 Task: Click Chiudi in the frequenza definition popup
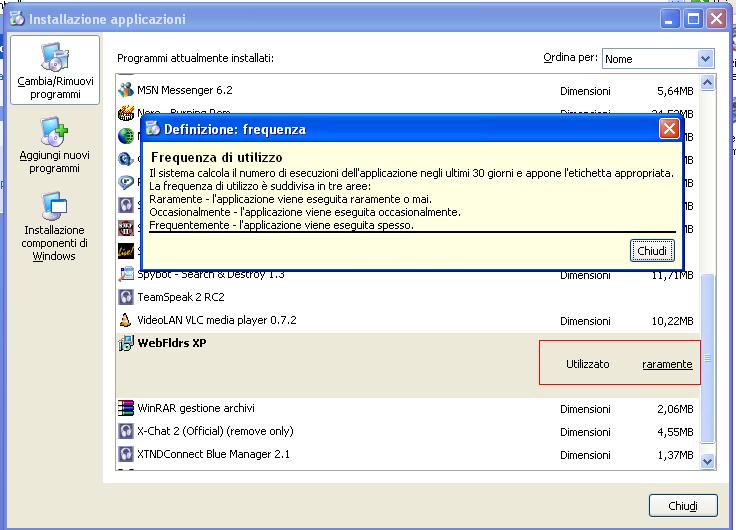(x=652, y=251)
